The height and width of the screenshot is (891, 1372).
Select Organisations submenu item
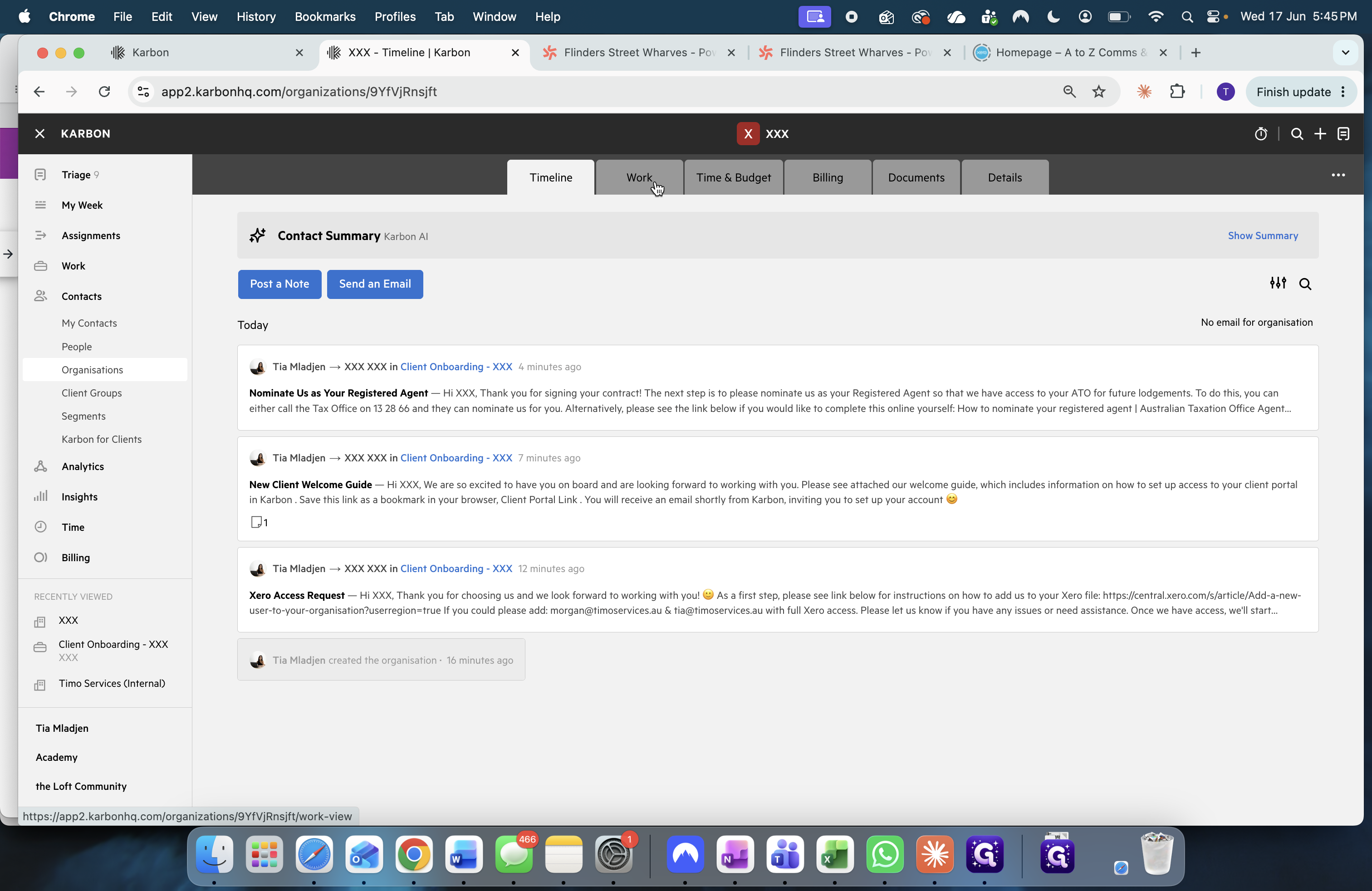coord(105,369)
